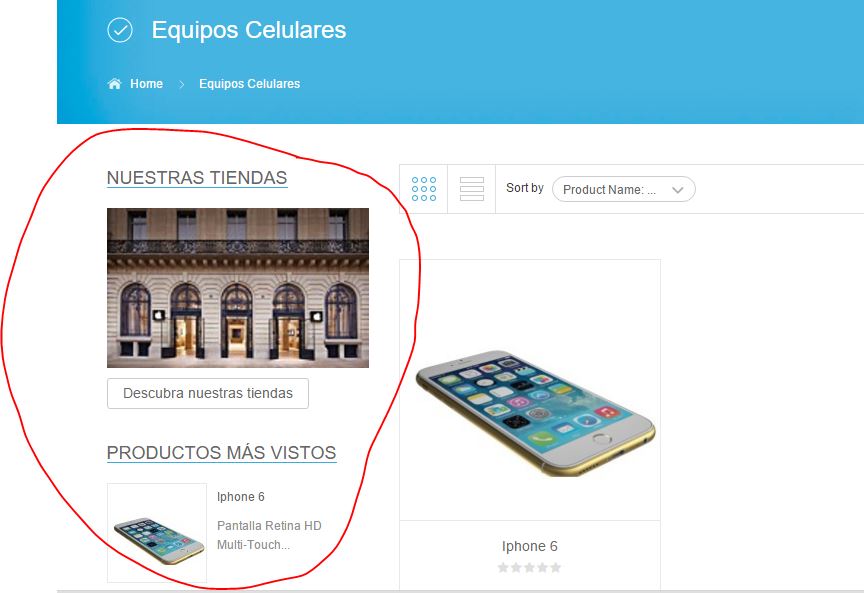Switch to grid view layout
864x593 pixels.
click(424, 189)
